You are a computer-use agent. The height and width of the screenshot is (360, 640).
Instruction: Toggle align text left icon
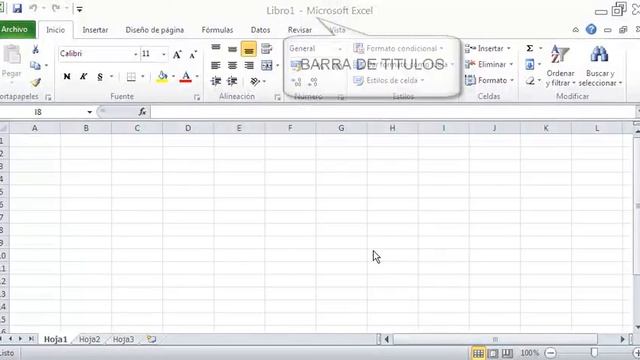tap(216, 65)
